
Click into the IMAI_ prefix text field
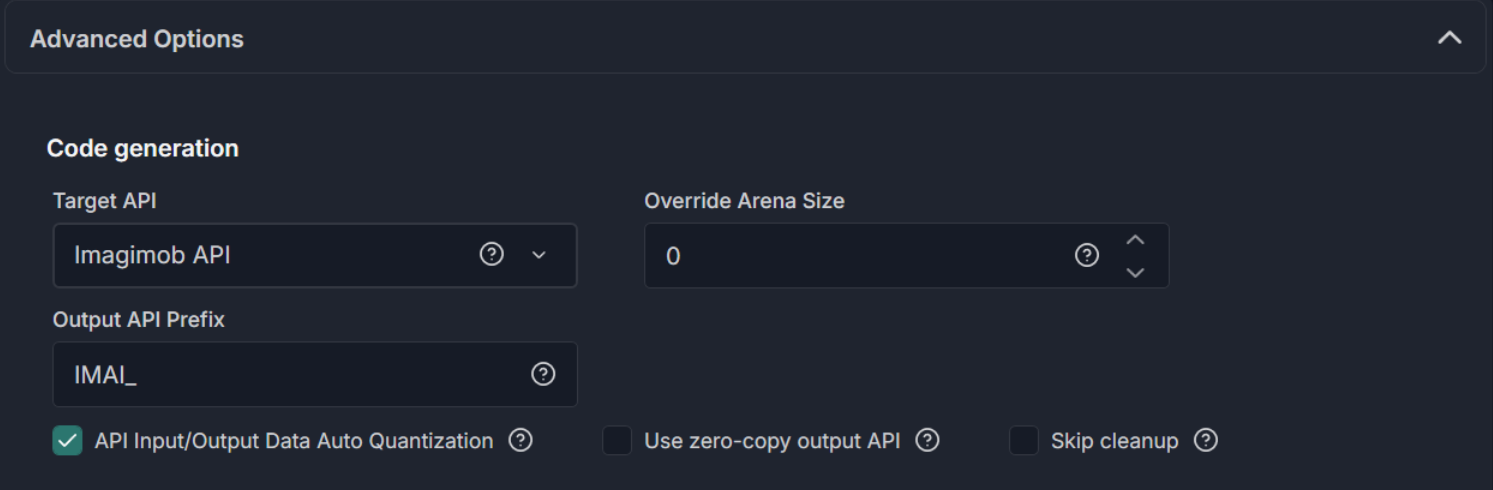click(315, 374)
